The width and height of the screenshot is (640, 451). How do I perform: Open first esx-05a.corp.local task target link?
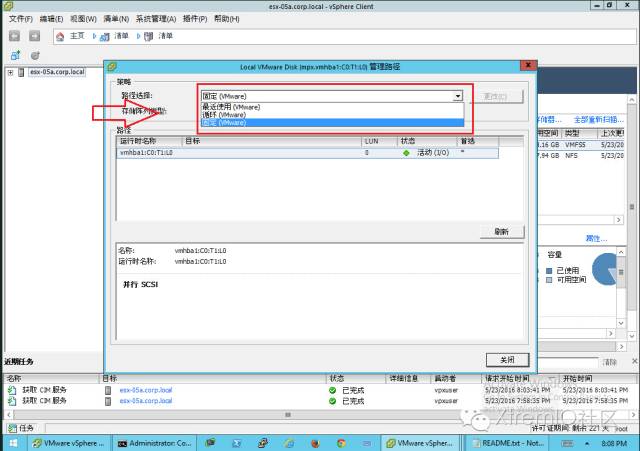tap(146, 390)
